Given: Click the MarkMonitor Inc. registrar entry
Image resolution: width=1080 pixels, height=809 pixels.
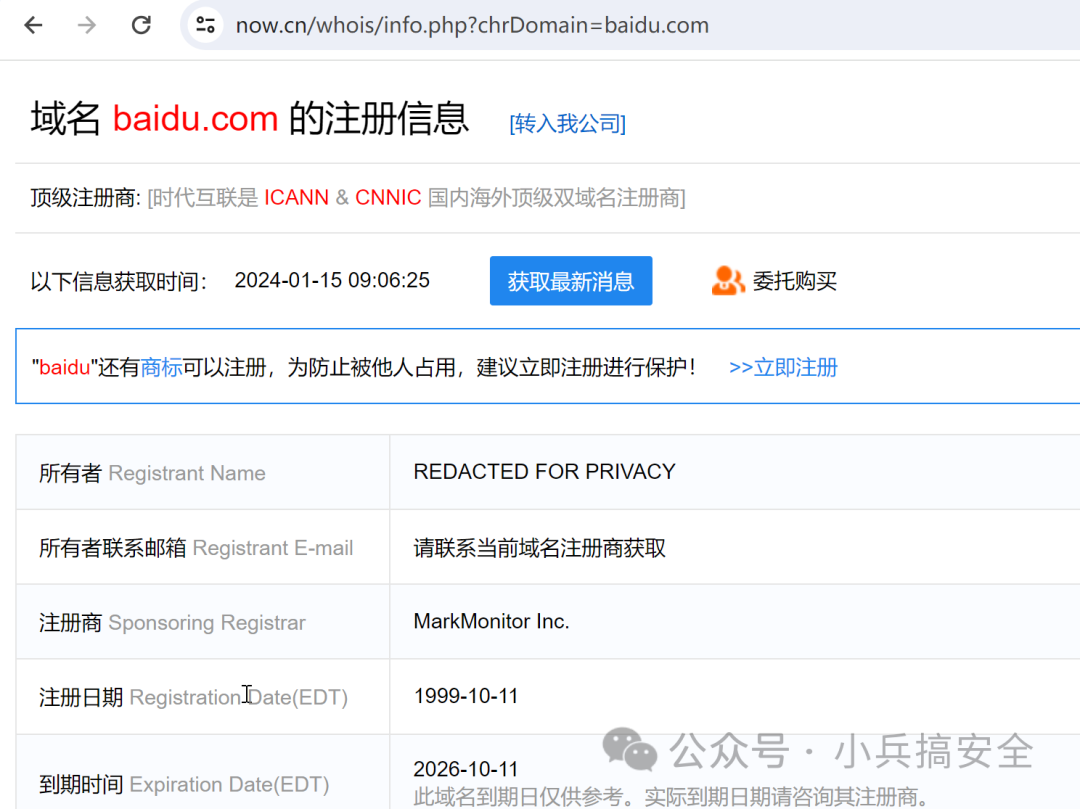Looking at the screenshot, I should (x=491, y=621).
